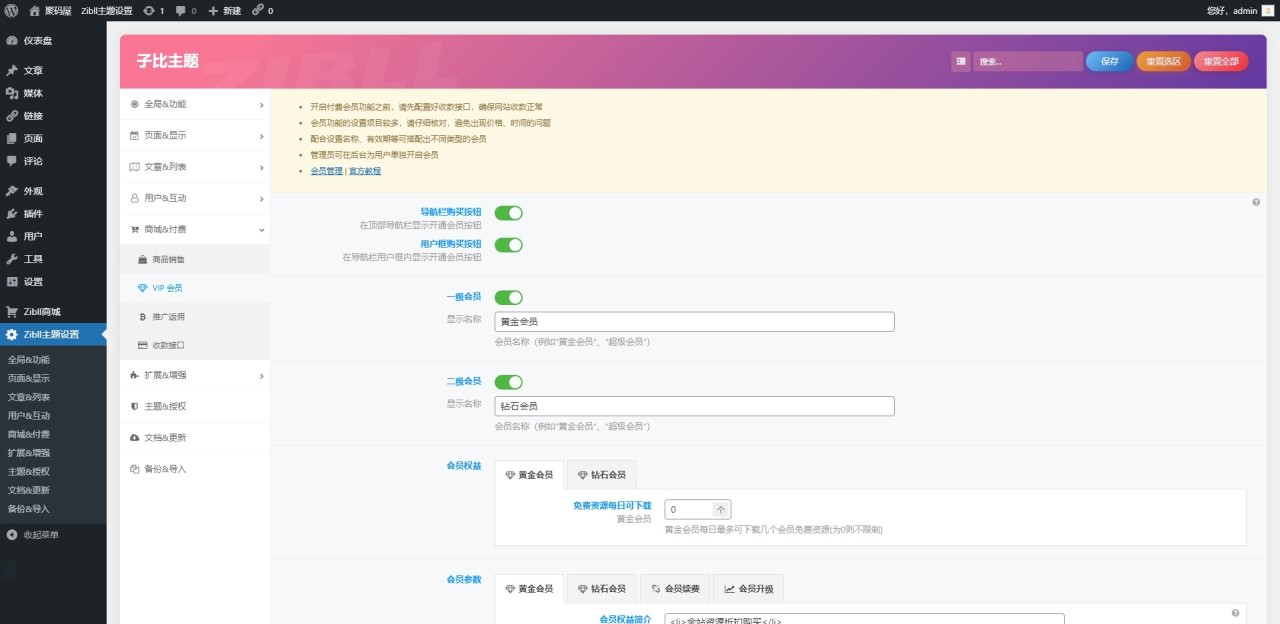
Task: Open the 官方教程 link
Action: (x=365, y=171)
